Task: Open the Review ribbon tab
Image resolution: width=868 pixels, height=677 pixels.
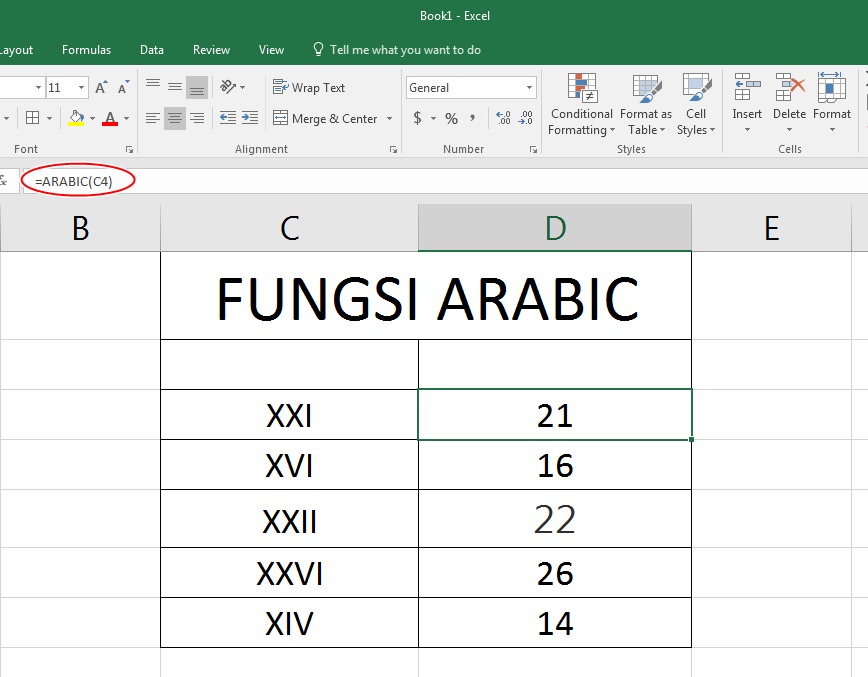Action: [211, 49]
